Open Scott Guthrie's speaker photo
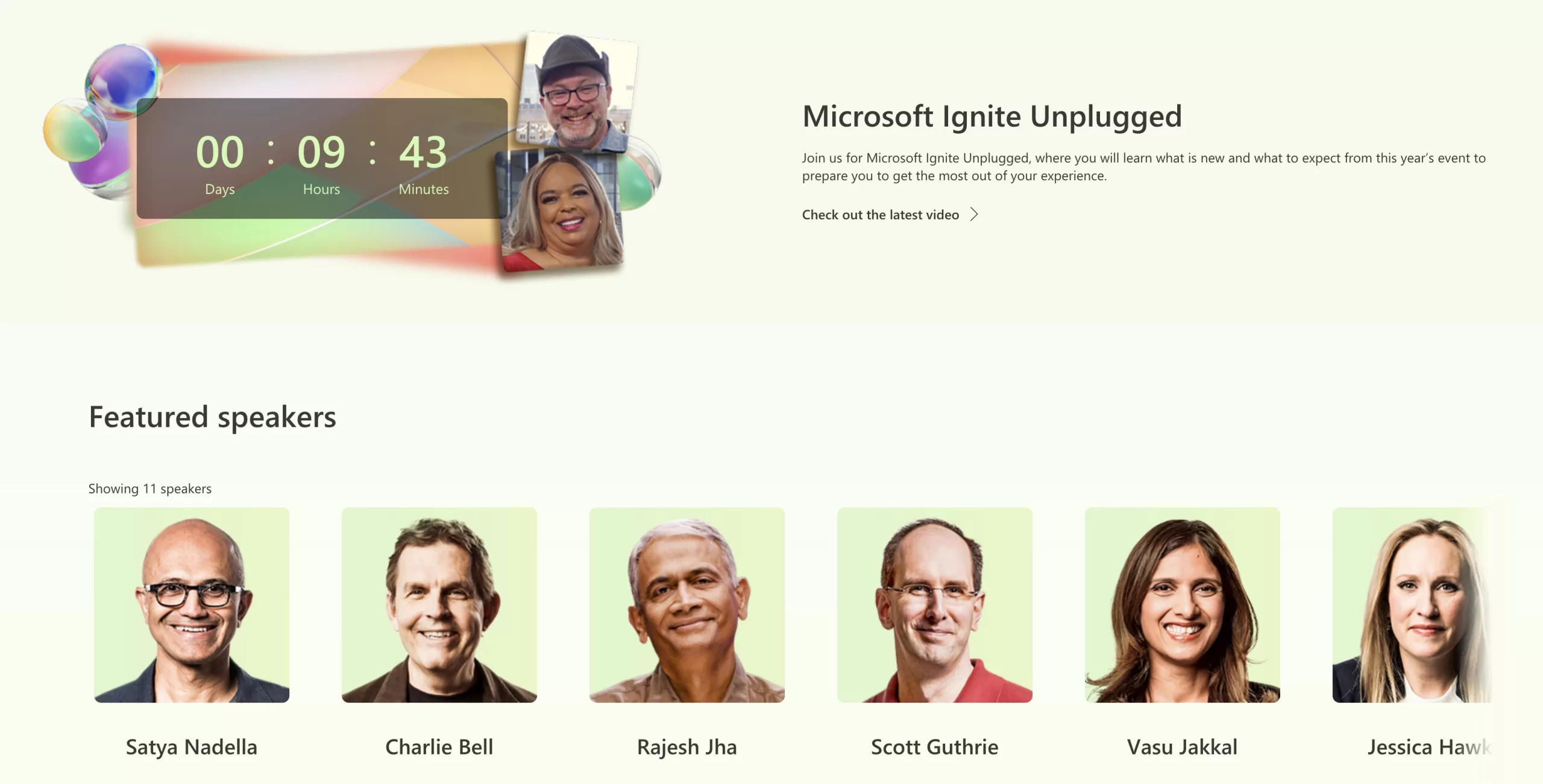This screenshot has width=1543, height=784. pyautogui.click(x=935, y=605)
